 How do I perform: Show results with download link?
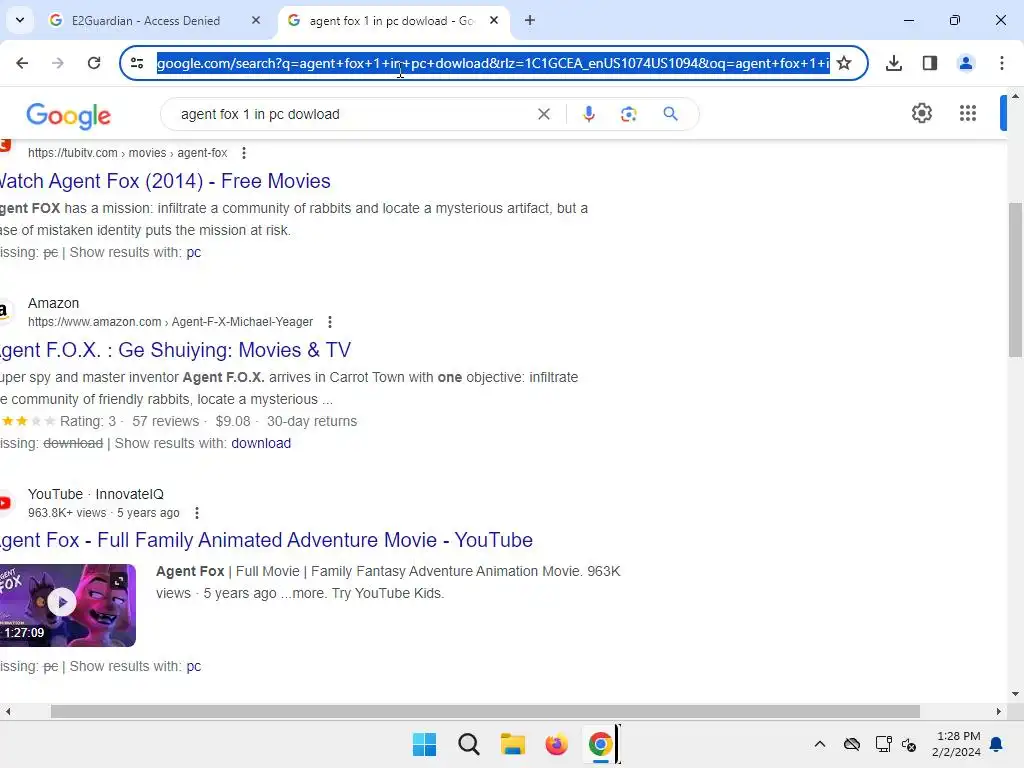tap(261, 443)
